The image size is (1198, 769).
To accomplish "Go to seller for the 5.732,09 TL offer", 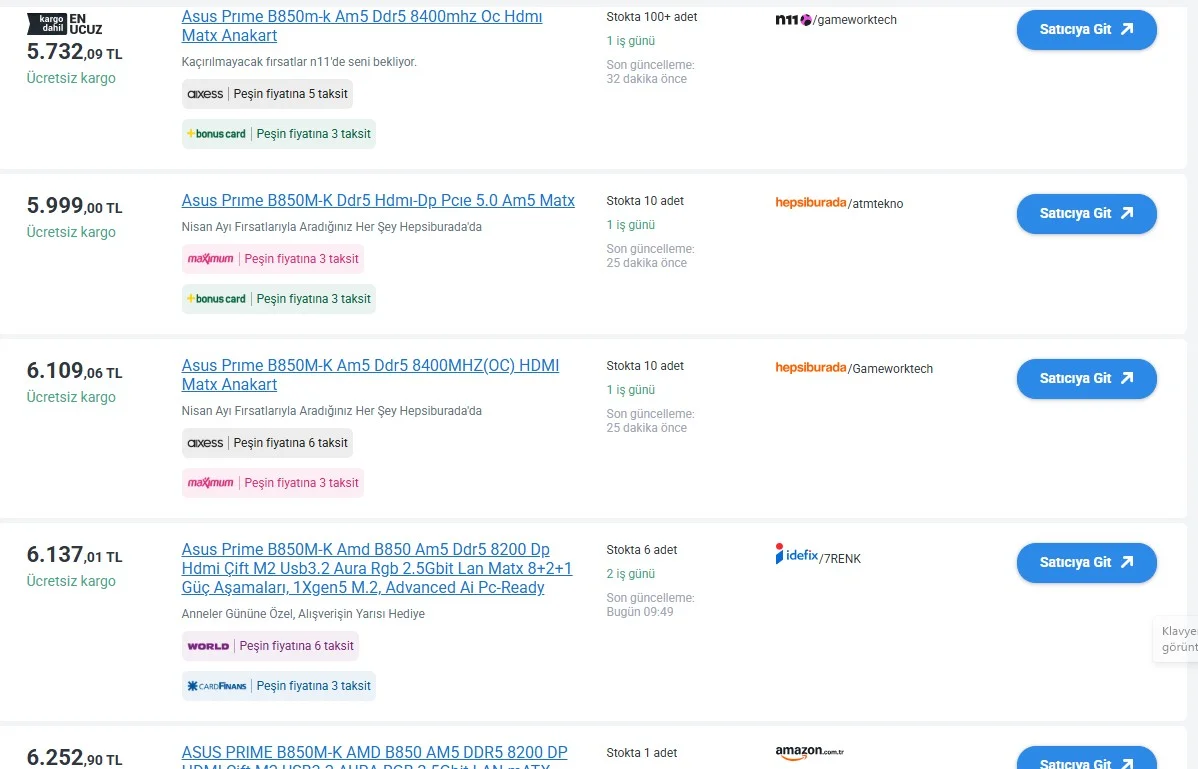I will [1086, 30].
